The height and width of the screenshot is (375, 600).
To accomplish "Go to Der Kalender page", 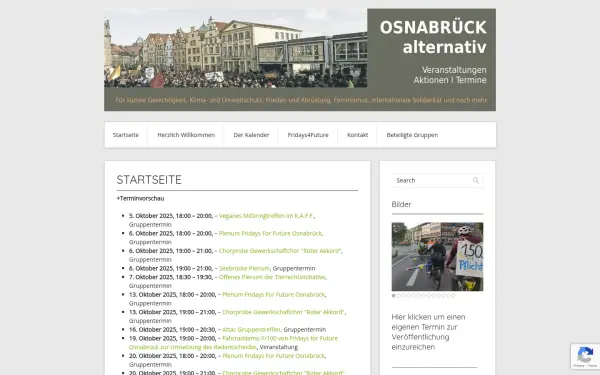I will point(251,135).
